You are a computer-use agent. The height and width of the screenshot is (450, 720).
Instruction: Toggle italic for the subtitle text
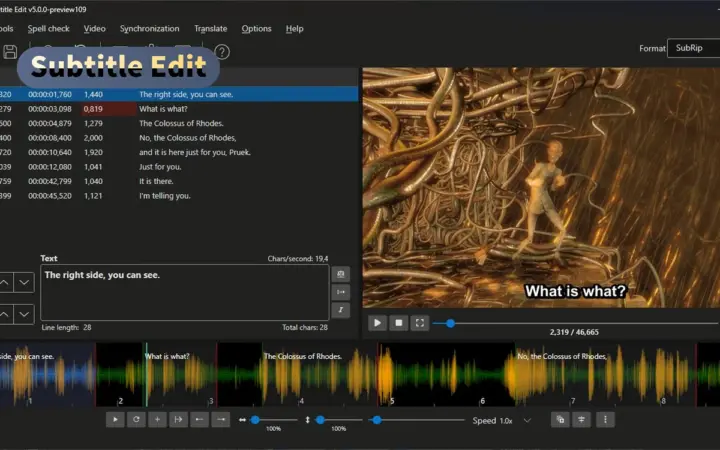[341, 310]
